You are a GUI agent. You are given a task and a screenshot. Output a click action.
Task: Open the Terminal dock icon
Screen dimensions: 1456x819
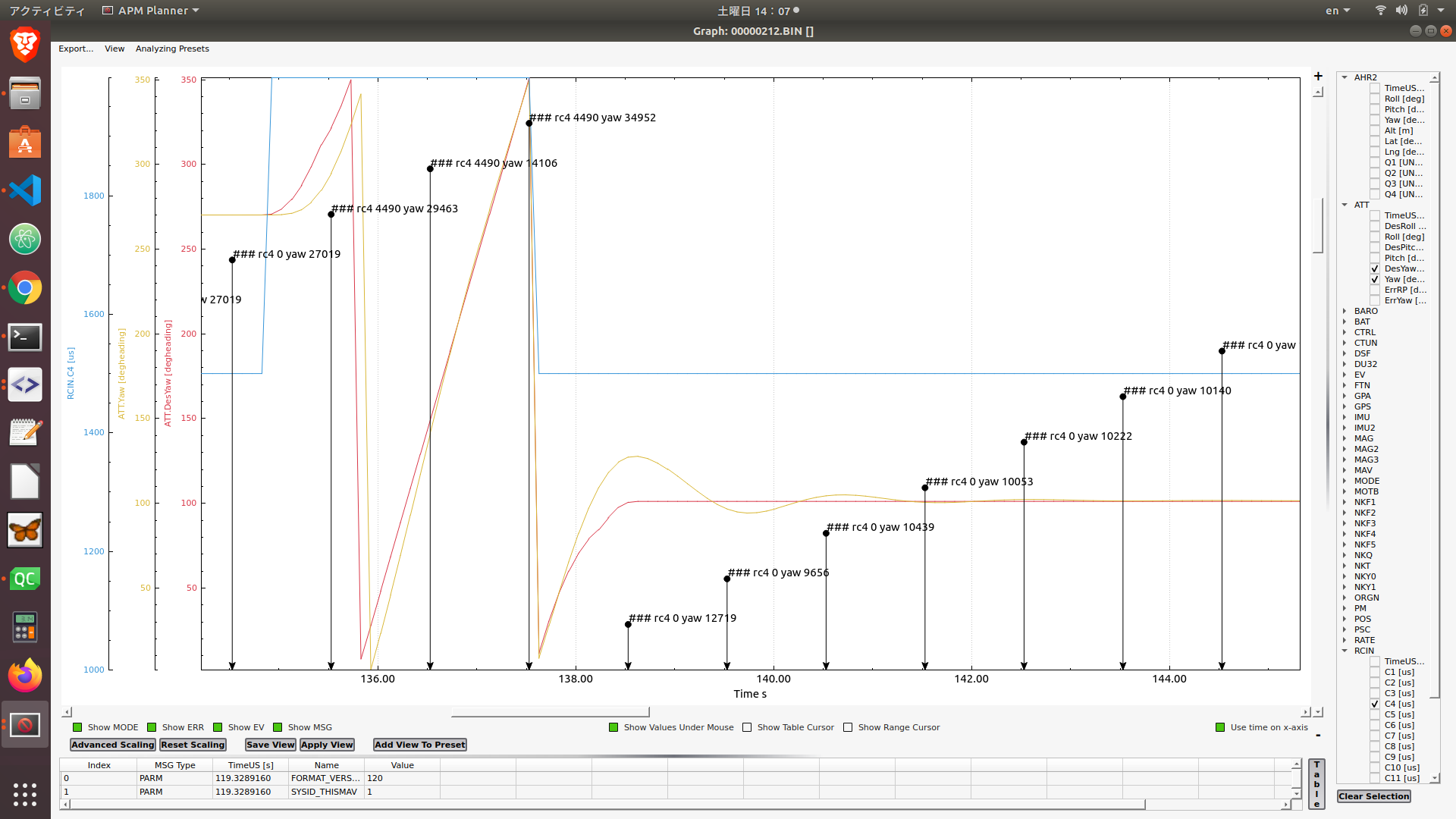pyautogui.click(x=25, y=337)
